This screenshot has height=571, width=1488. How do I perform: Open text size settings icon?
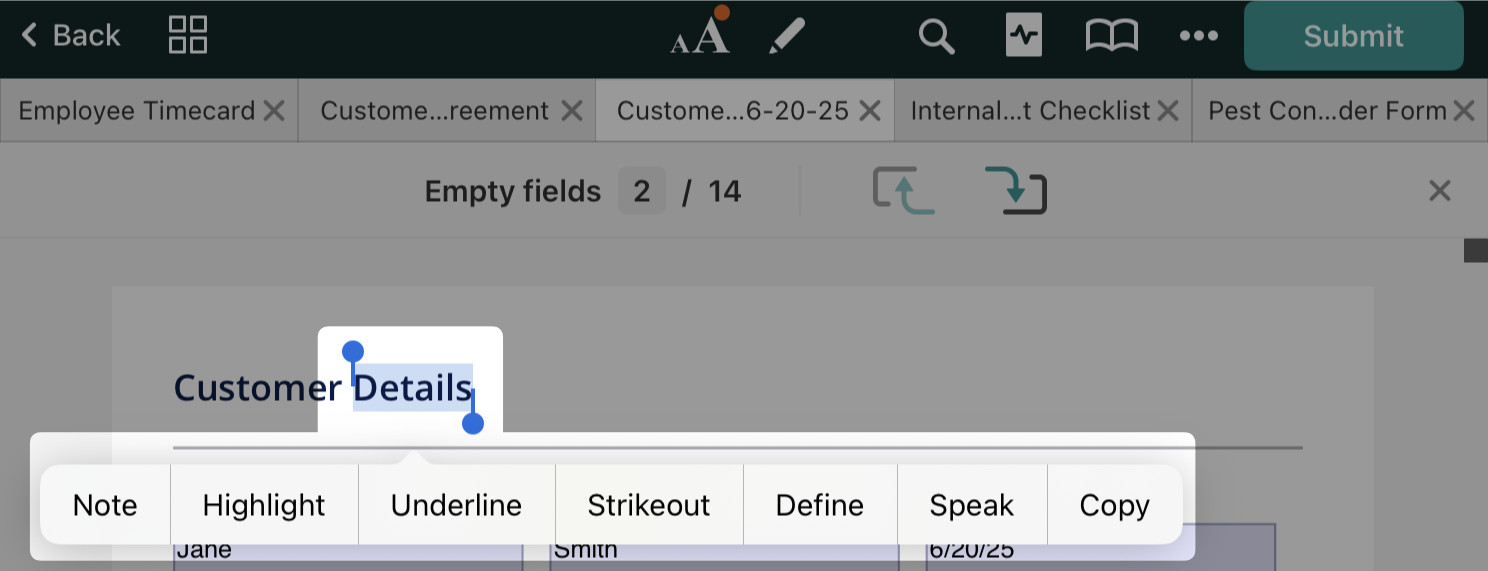pos(700,35)
